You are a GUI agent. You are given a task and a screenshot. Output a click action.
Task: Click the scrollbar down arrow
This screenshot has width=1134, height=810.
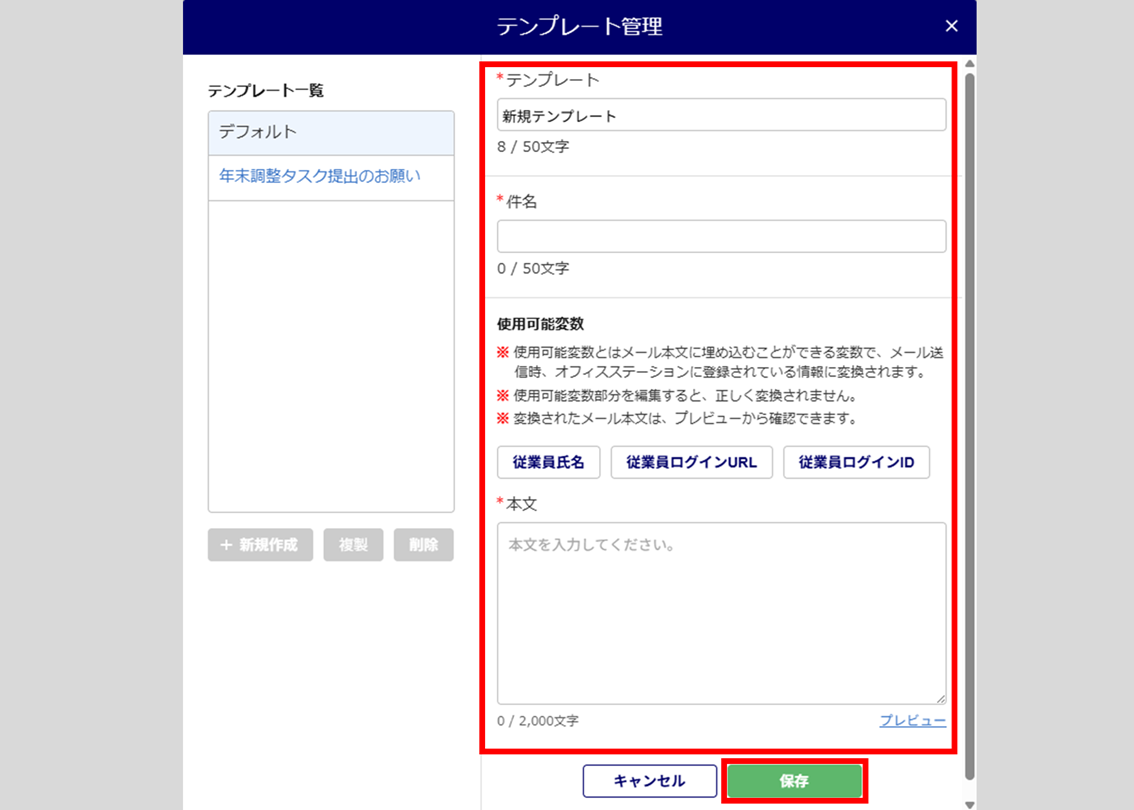[969, 803]
